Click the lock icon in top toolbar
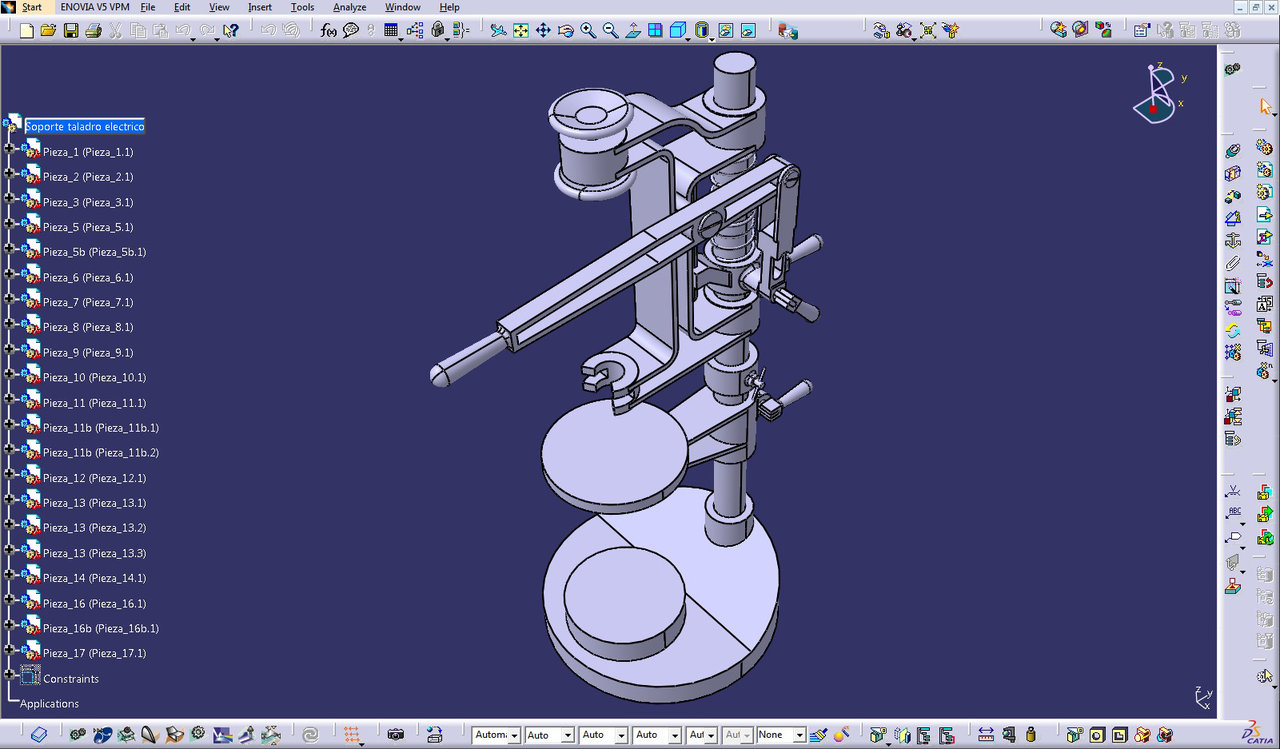The width and height of the screenshot is (1280, 749). [437, 31]
